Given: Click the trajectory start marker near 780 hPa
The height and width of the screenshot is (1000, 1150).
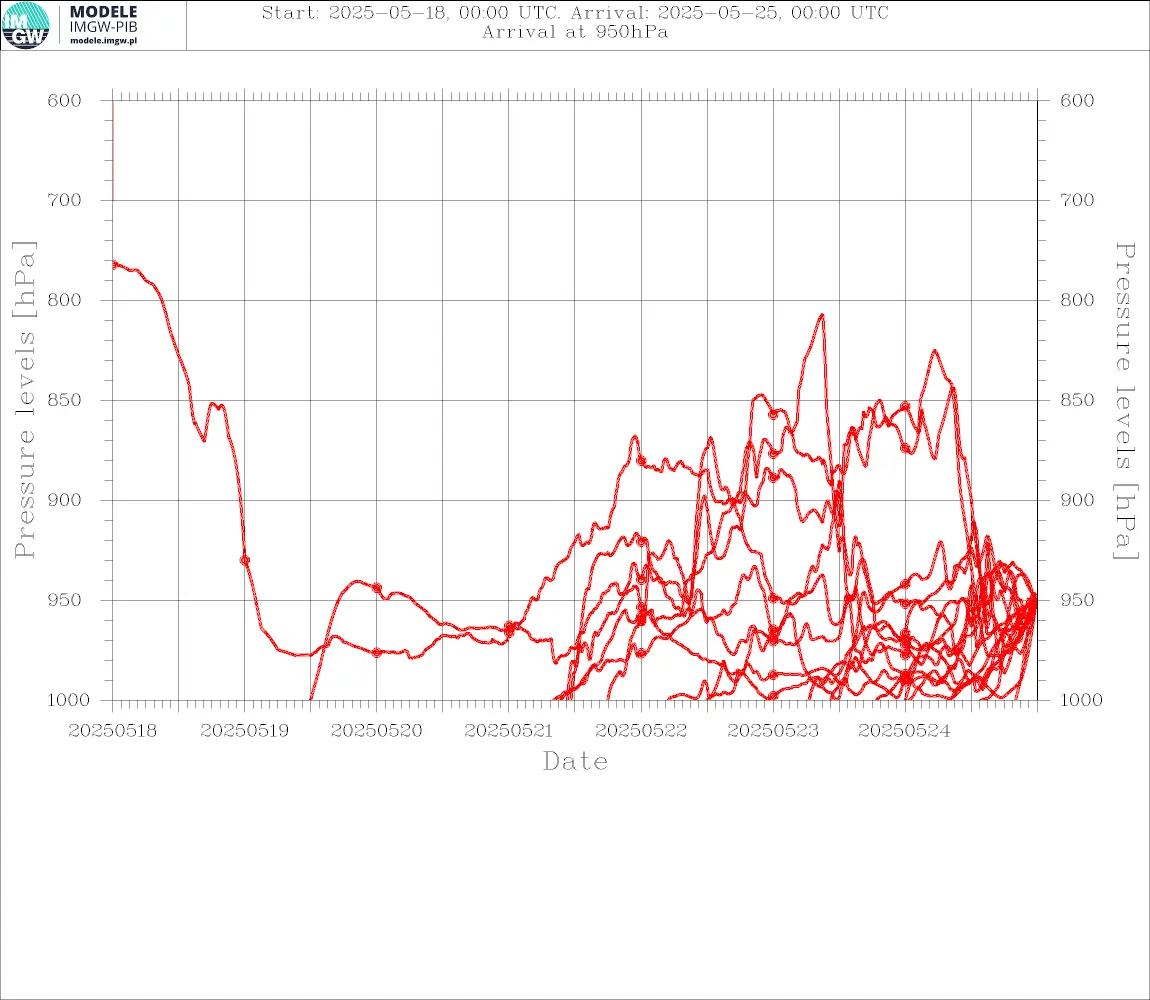Looking at the screenshot, I should 114,265.
